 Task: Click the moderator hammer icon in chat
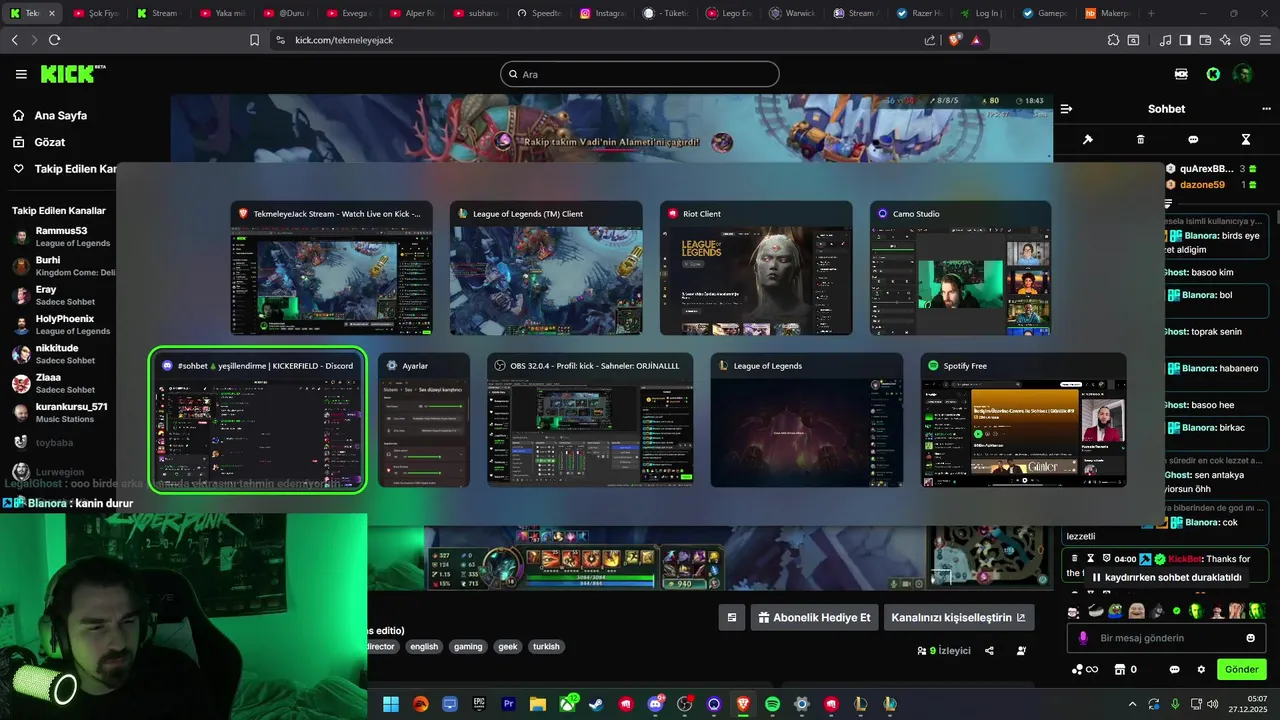(1088, 139)
